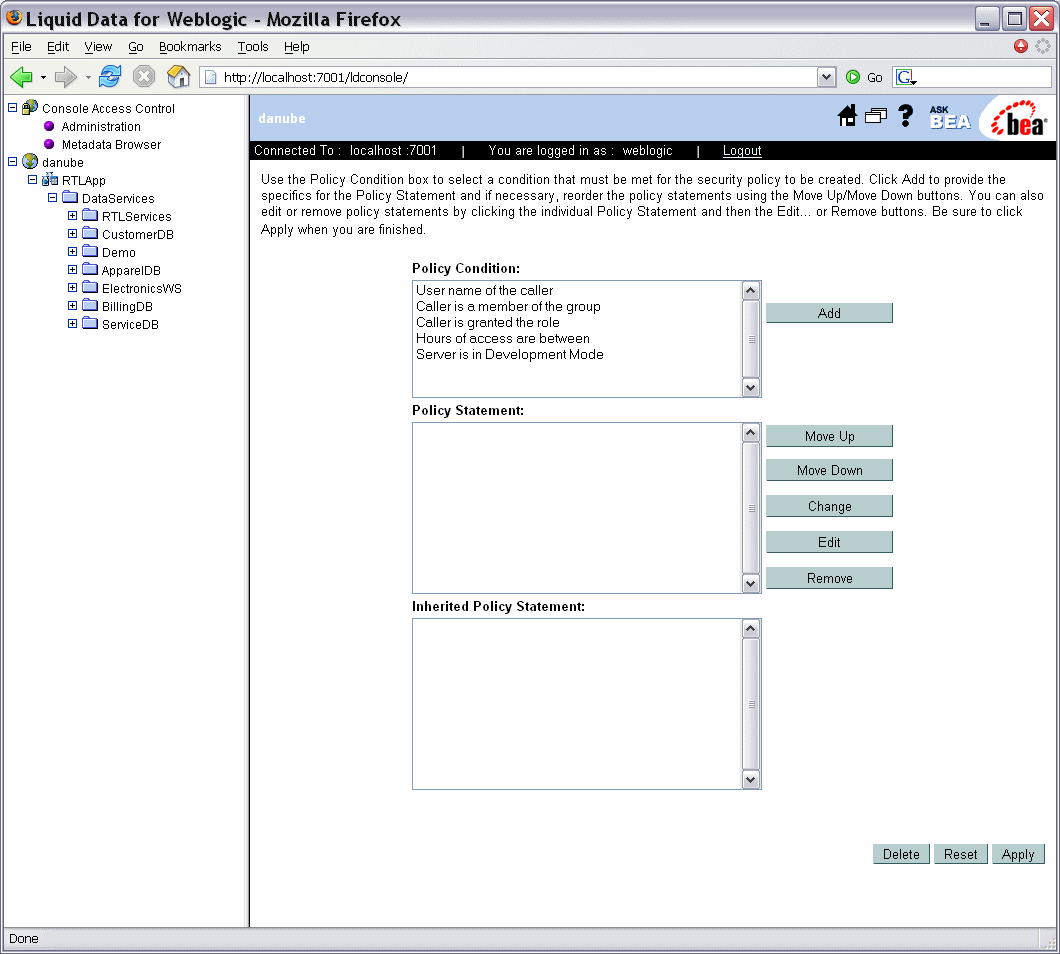
Task: Click the page icon in address bar
Action: [x=211, y=77]
